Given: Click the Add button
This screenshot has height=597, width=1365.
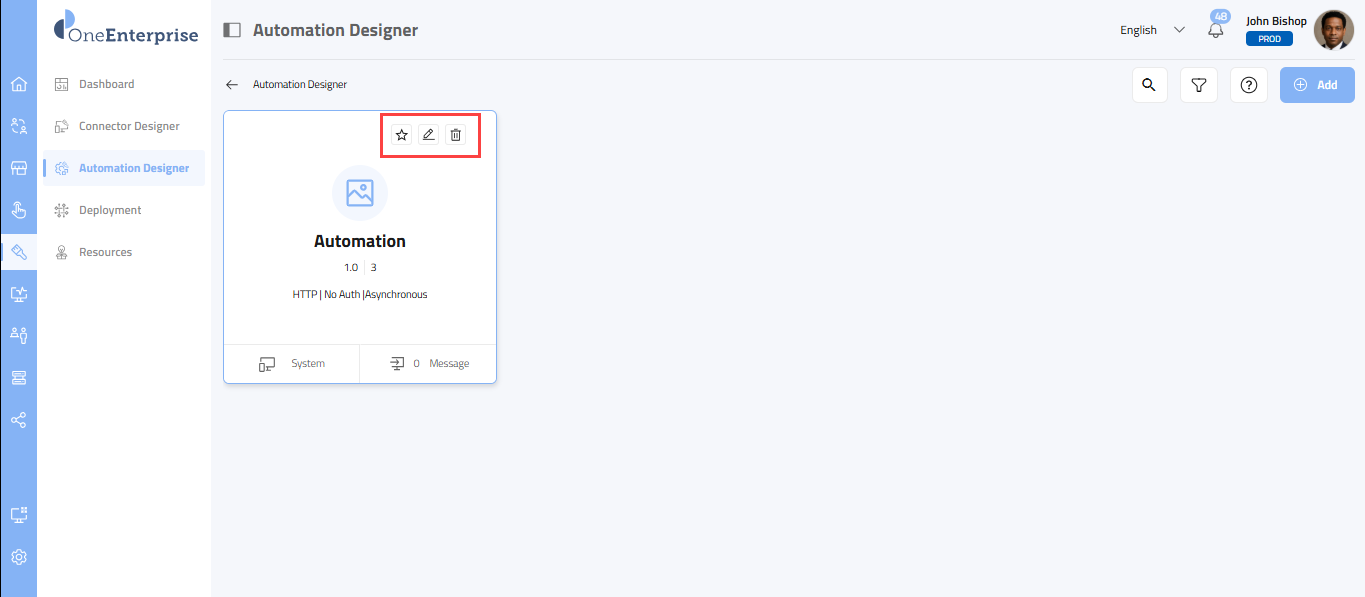Looking at the screenshot, I should point(1316,85).
